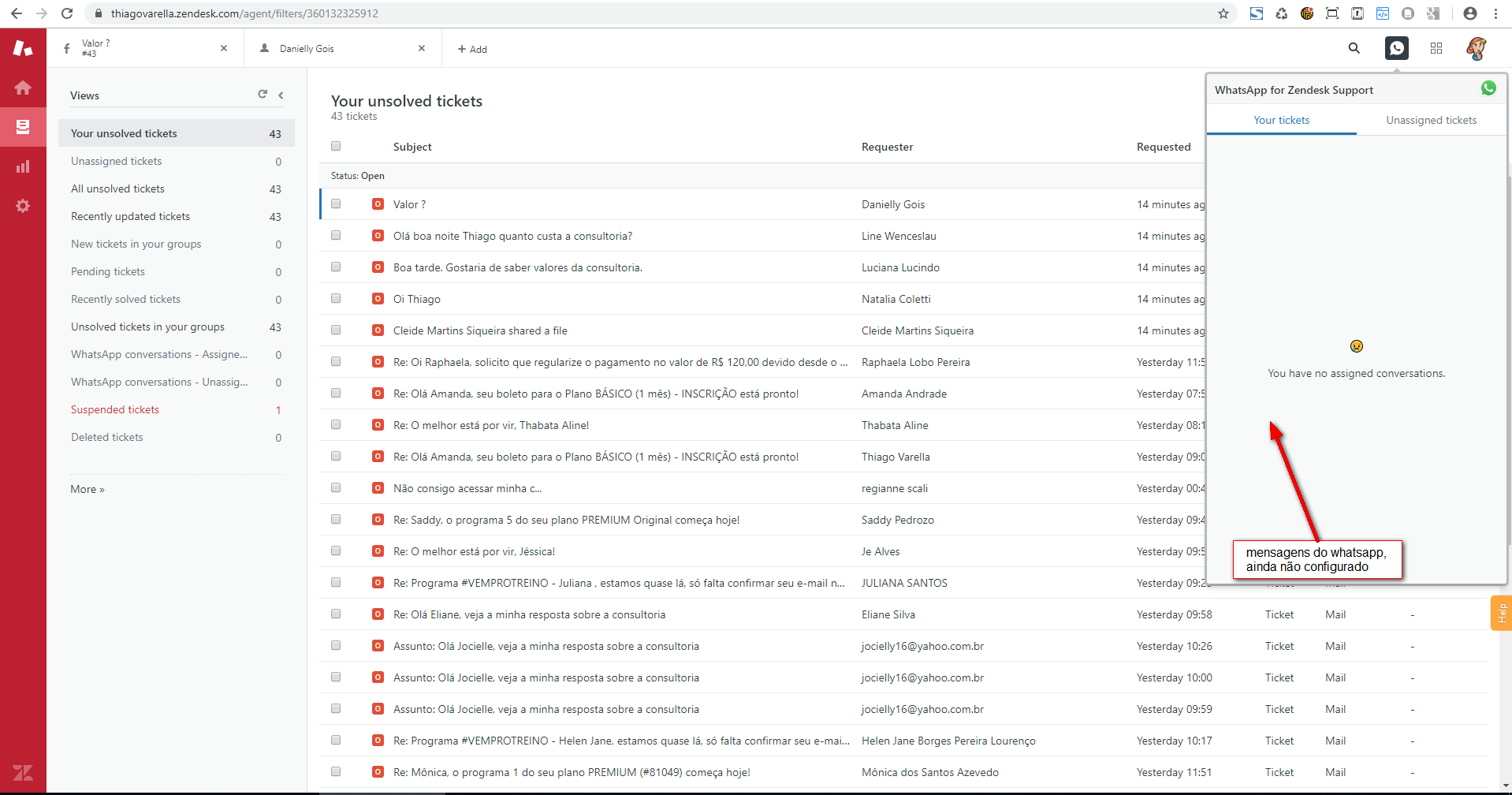Open the Admin gear icon
Image resolution: width=1512 pixels, height=795 pixels.
[23, 206]
